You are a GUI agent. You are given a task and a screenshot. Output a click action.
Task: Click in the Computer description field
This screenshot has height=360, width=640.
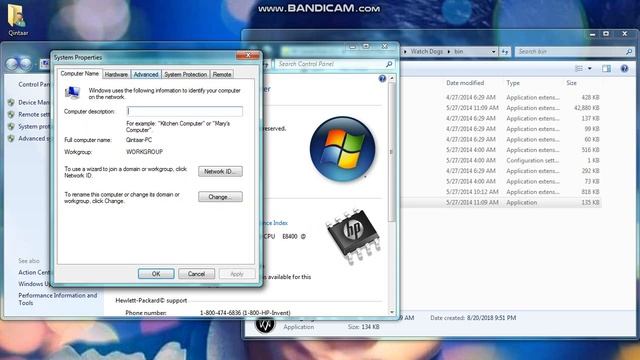tap(184, 111)
